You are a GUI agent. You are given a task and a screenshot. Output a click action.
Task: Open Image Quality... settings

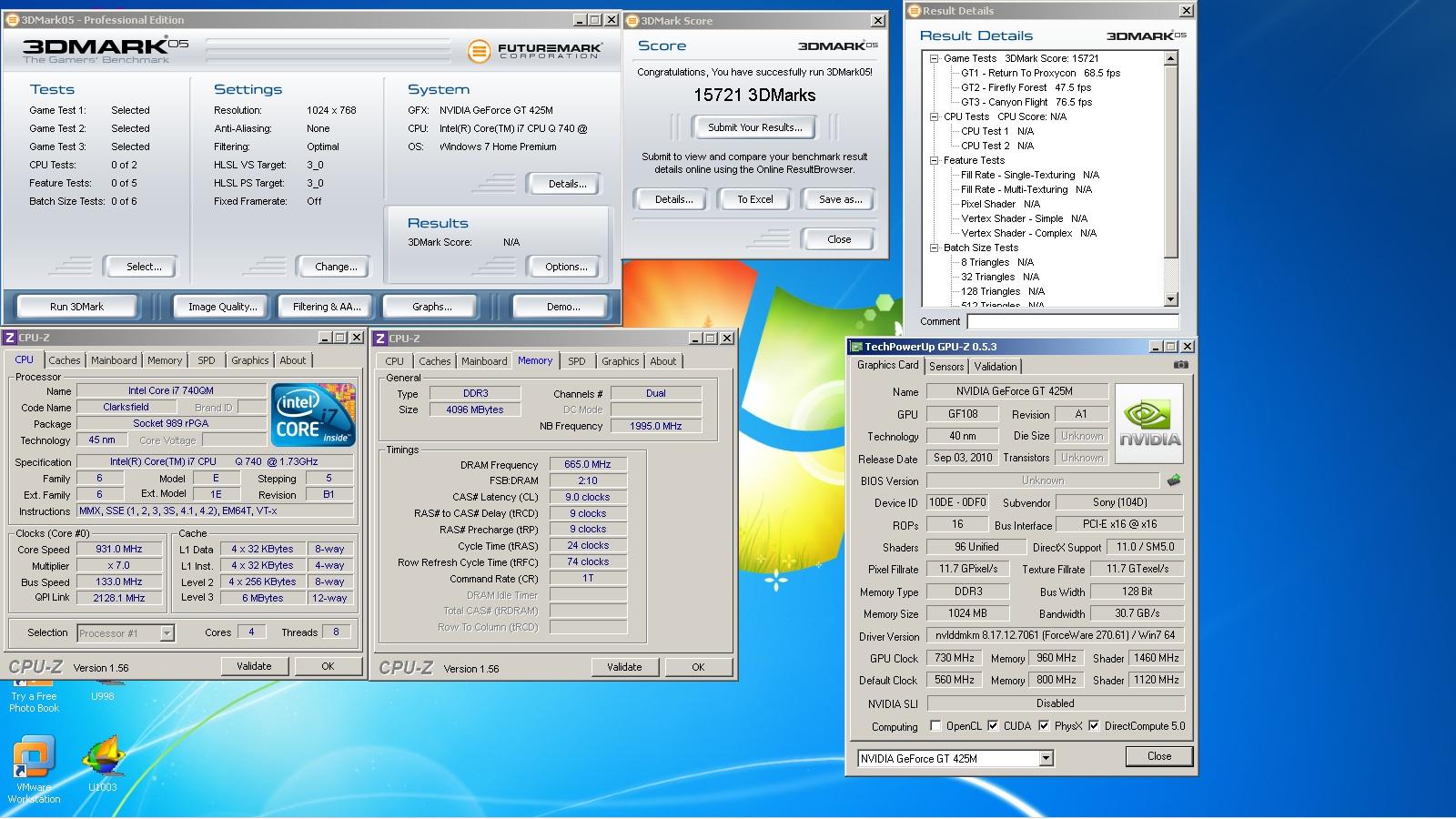(223, 307)
